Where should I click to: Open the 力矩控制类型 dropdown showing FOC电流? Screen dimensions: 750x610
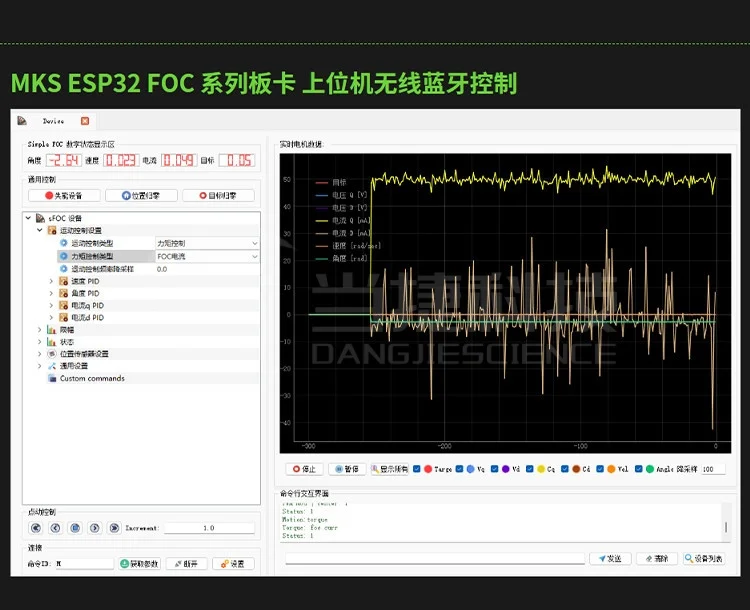click(207, 256)
